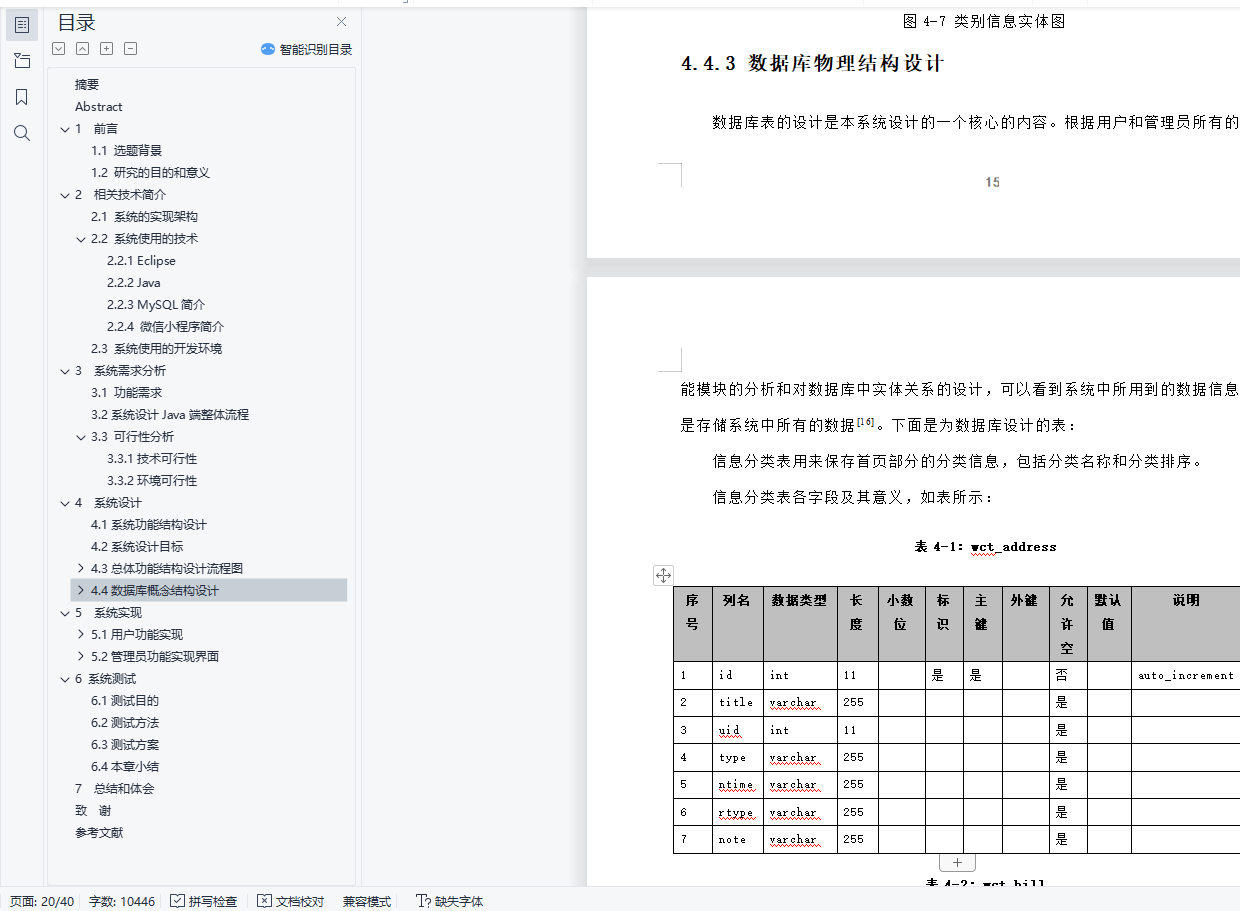Open the bookmark sidebar icon
The width and height of the screenshot is (1240, 911).
click(22, 97)
